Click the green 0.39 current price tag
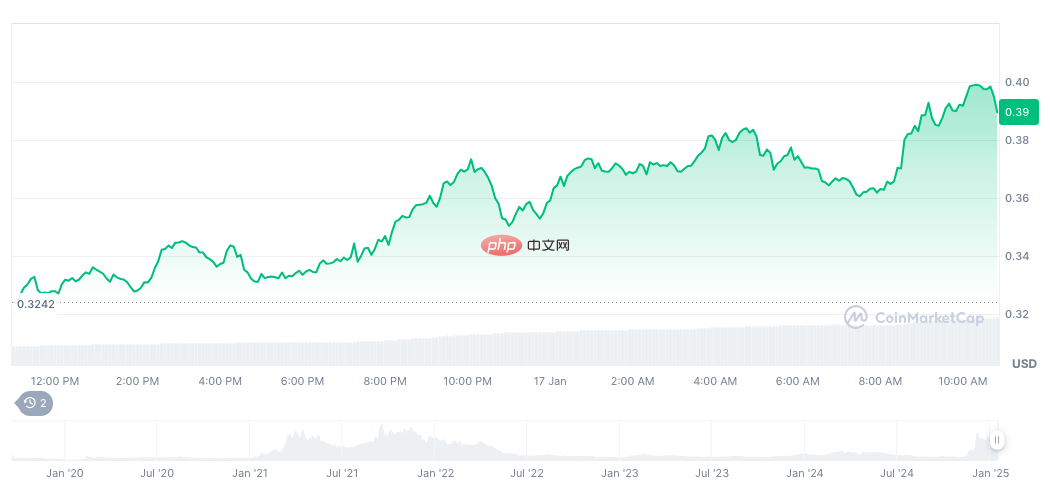The width and height of the screenshot is (1050, 492). [1018, 111]
